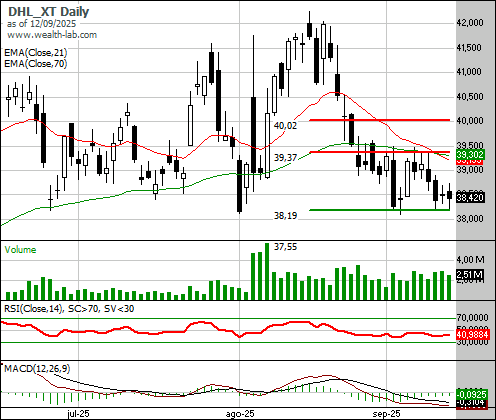Click the jul-25 date axis label
Image resolution: width=496 pixels, height=420 pixels.
tap(78, 414)
